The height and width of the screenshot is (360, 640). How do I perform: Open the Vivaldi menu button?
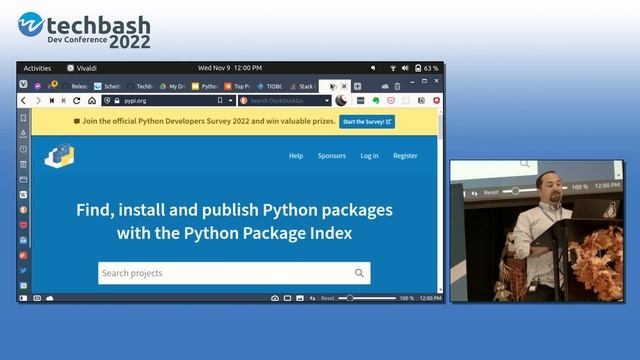[23, 84]
